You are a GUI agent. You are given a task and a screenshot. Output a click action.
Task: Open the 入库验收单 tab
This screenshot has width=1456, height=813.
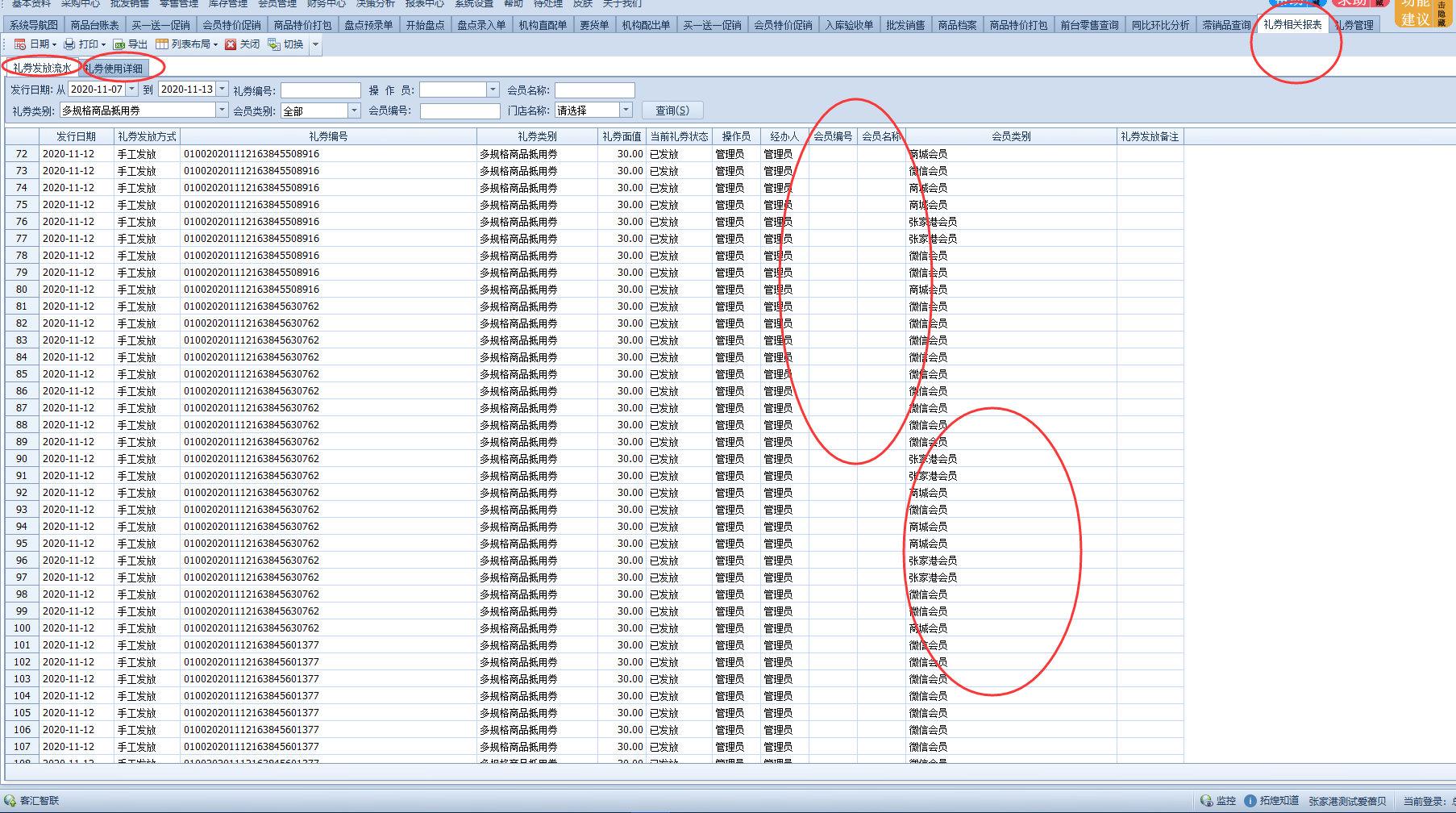849,25
